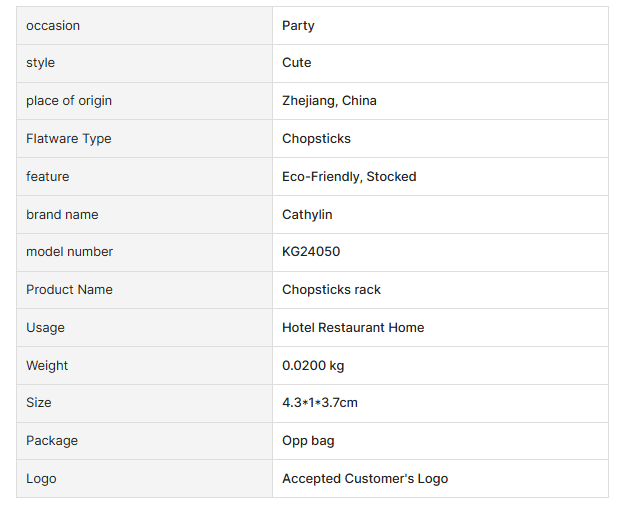The width and height of the screenshot is (629, 506).
Task: Click 'Accepted Customer's Logo' value cell
Action: pyautogui.click(x=365, y=479)
